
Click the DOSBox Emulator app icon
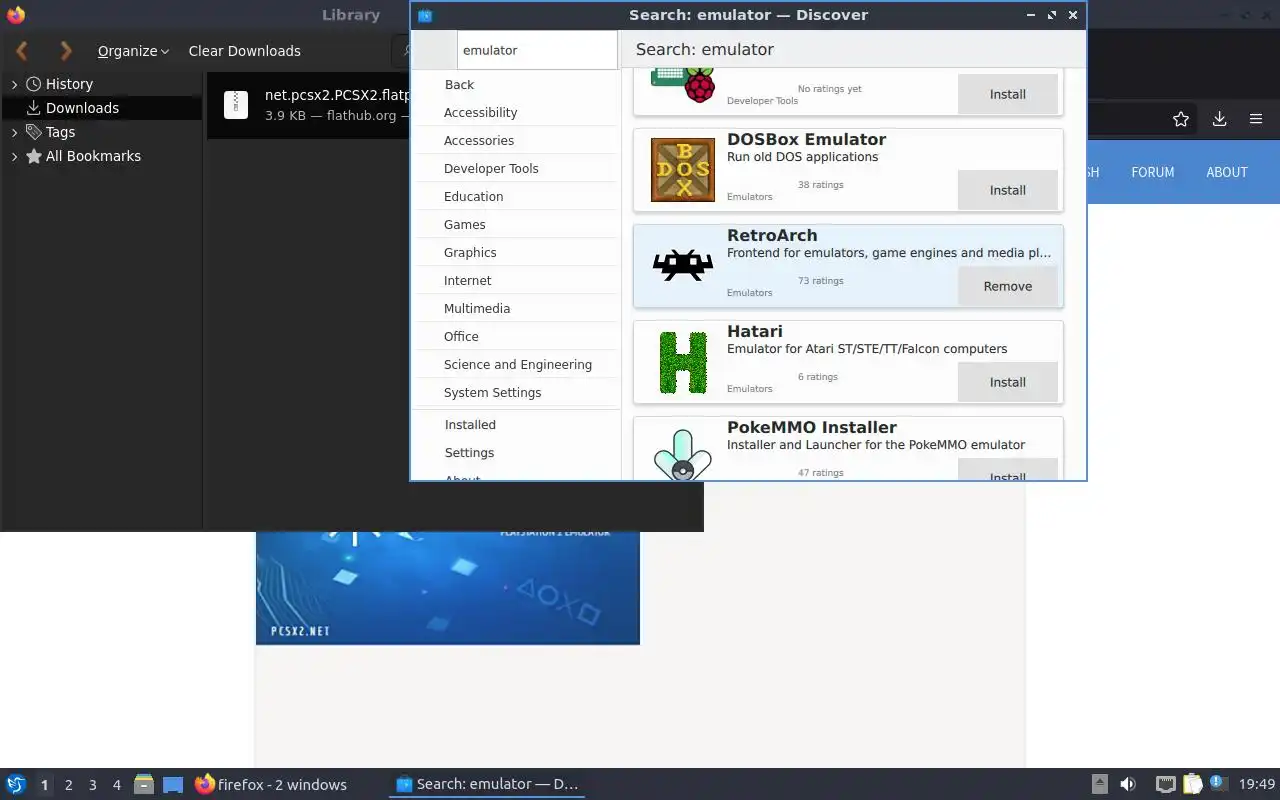[683, 170]
